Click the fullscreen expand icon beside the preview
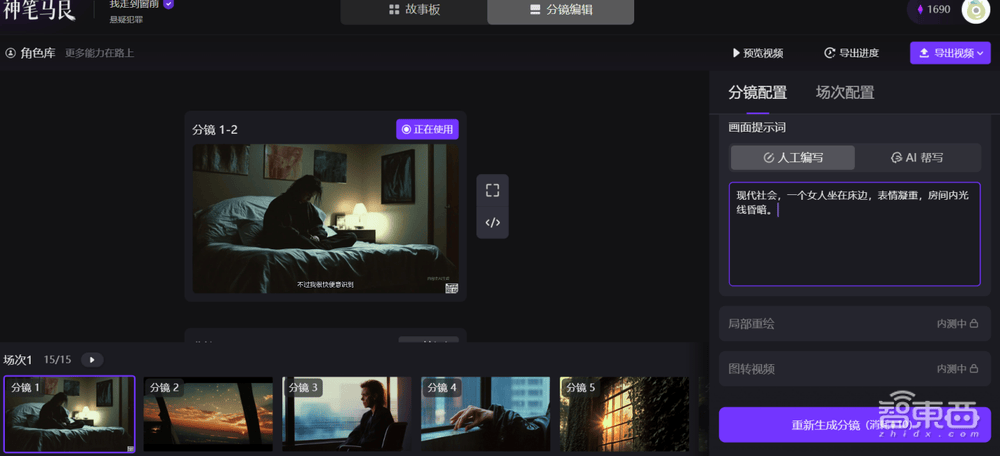Image resolution: width=1000 pixels, height=456 pixels. [492, 190]
